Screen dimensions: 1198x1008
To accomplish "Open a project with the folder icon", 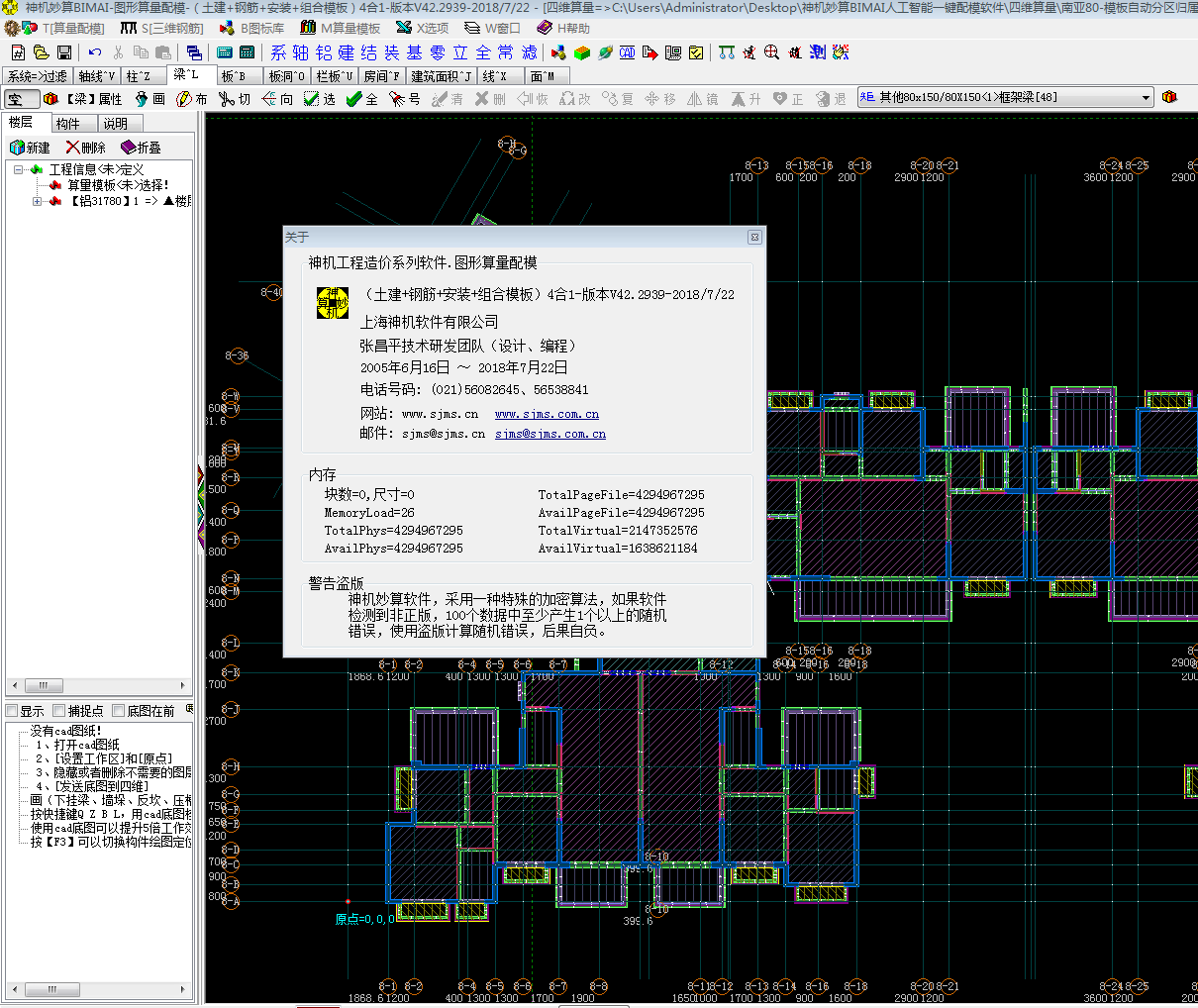I will (41, 52).
